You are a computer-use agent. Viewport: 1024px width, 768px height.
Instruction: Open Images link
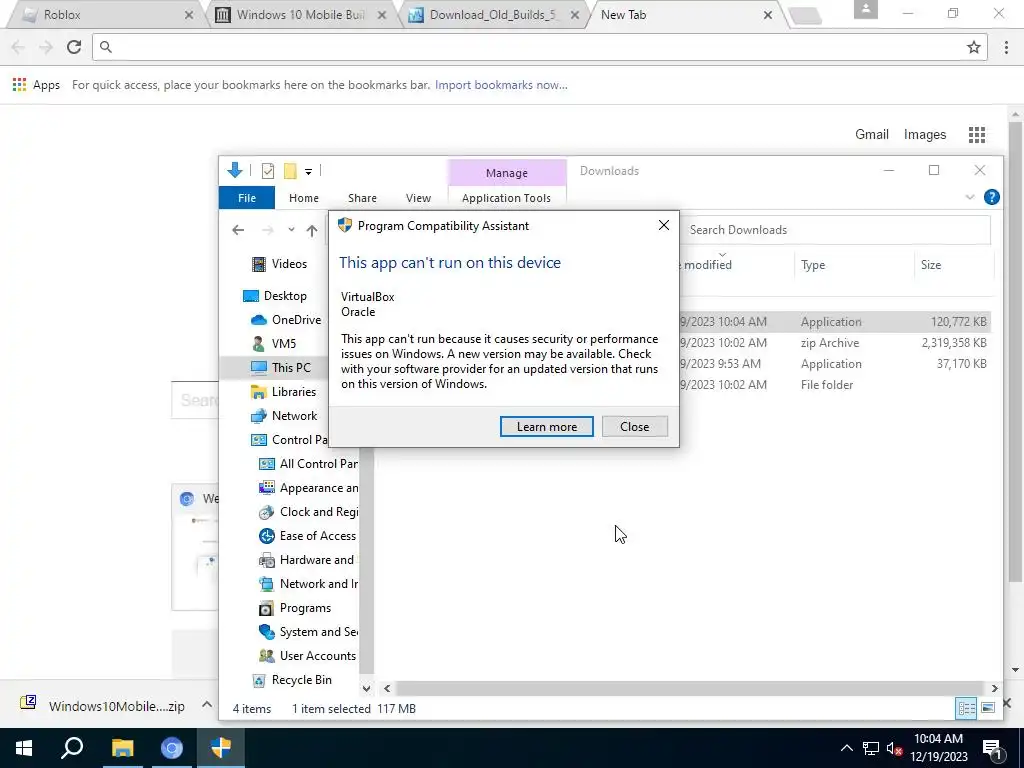(925, 135)
